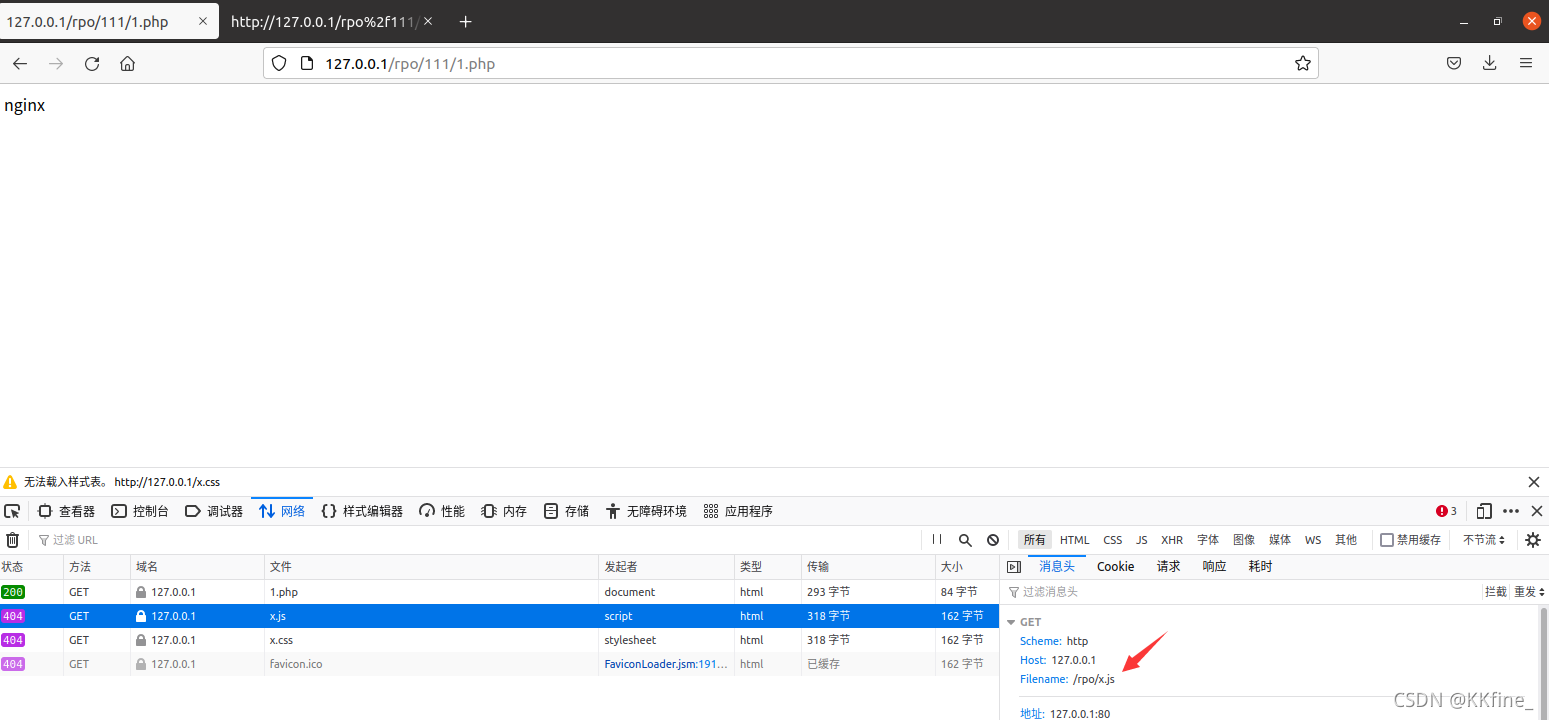Filter requests by 所有 (All)
The width and height of the screenshot is (1549, 720).
point(1034,540)
